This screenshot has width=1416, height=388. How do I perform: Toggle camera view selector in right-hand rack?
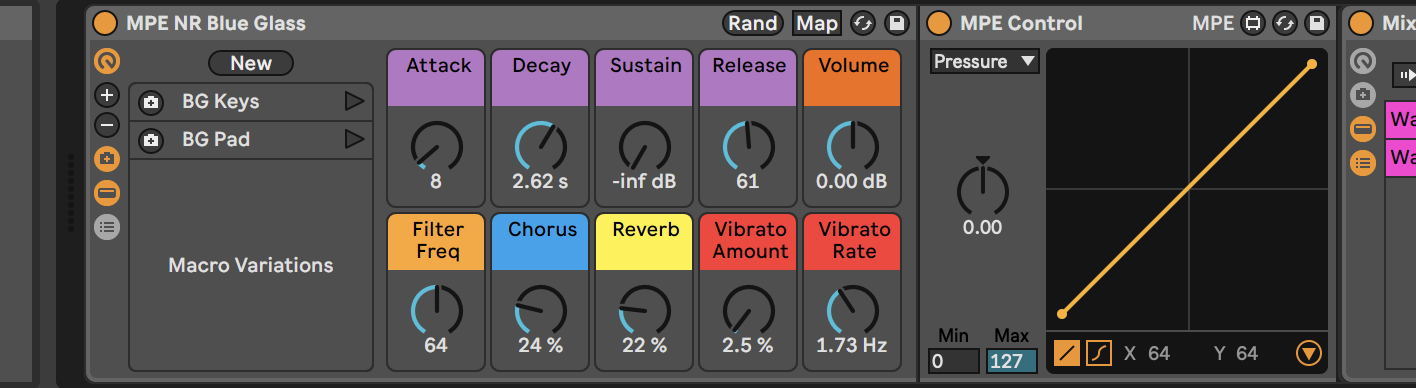click(1362, 95)
